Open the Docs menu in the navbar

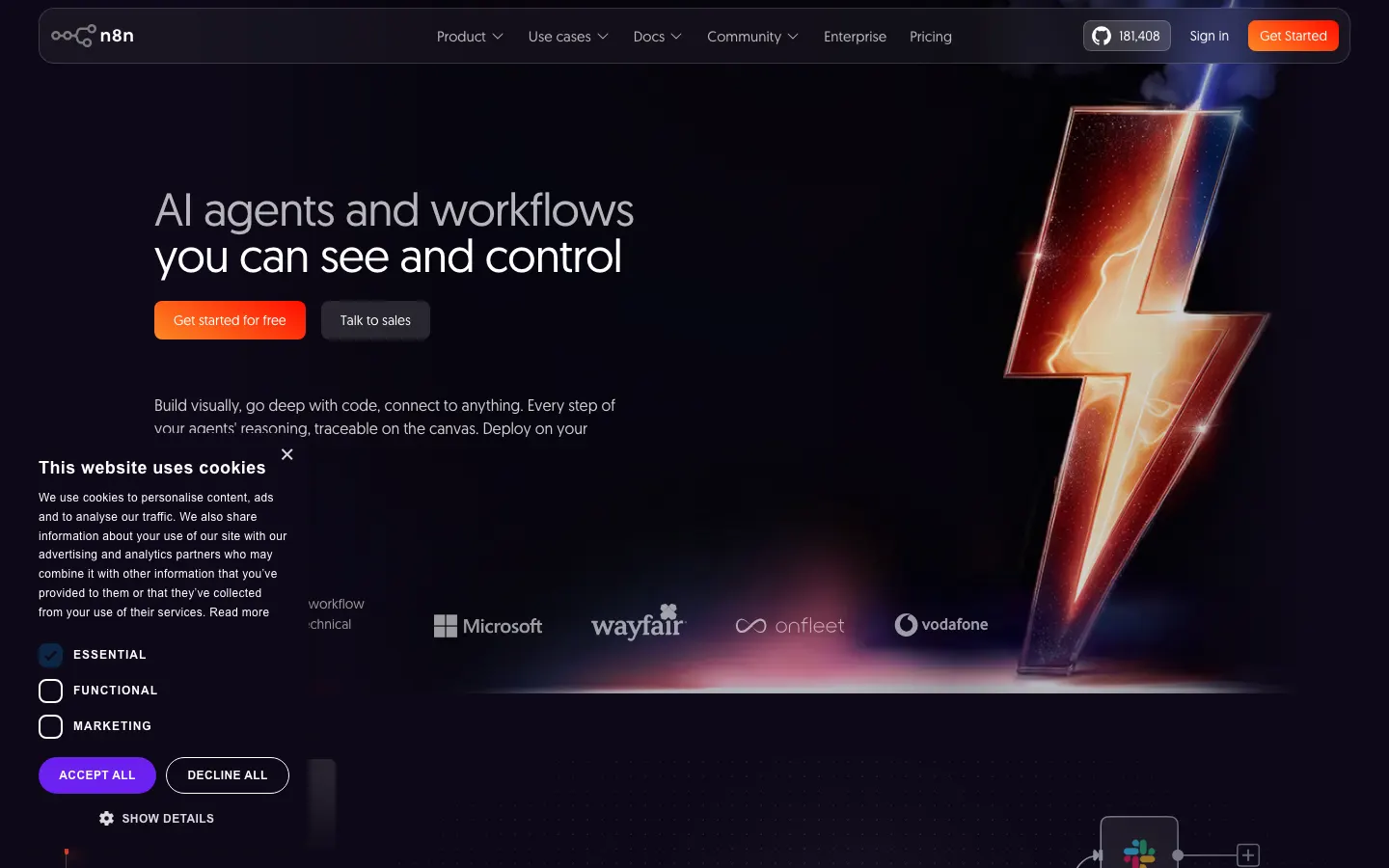coord(657,37)
